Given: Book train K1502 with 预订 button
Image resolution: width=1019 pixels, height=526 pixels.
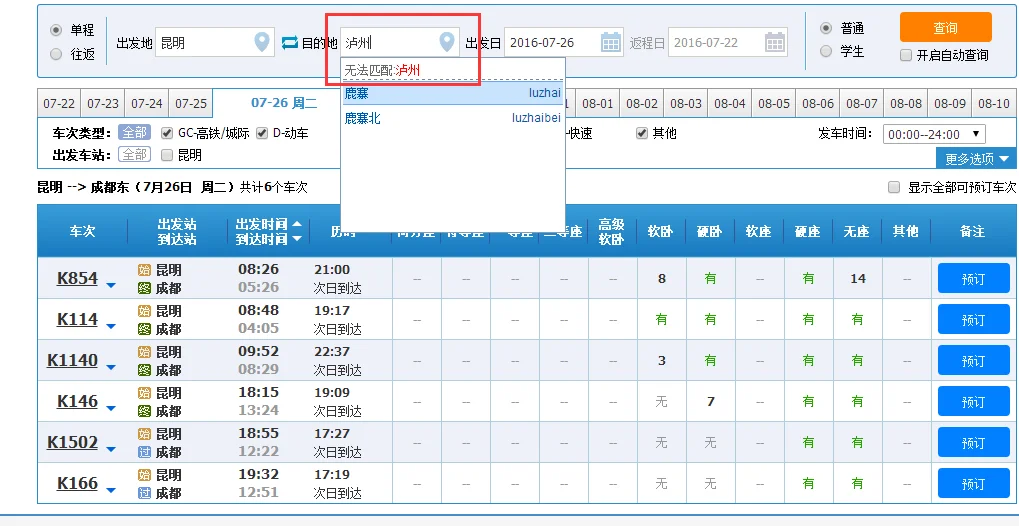Looking at the screenshot, I should tap(973, 443).
